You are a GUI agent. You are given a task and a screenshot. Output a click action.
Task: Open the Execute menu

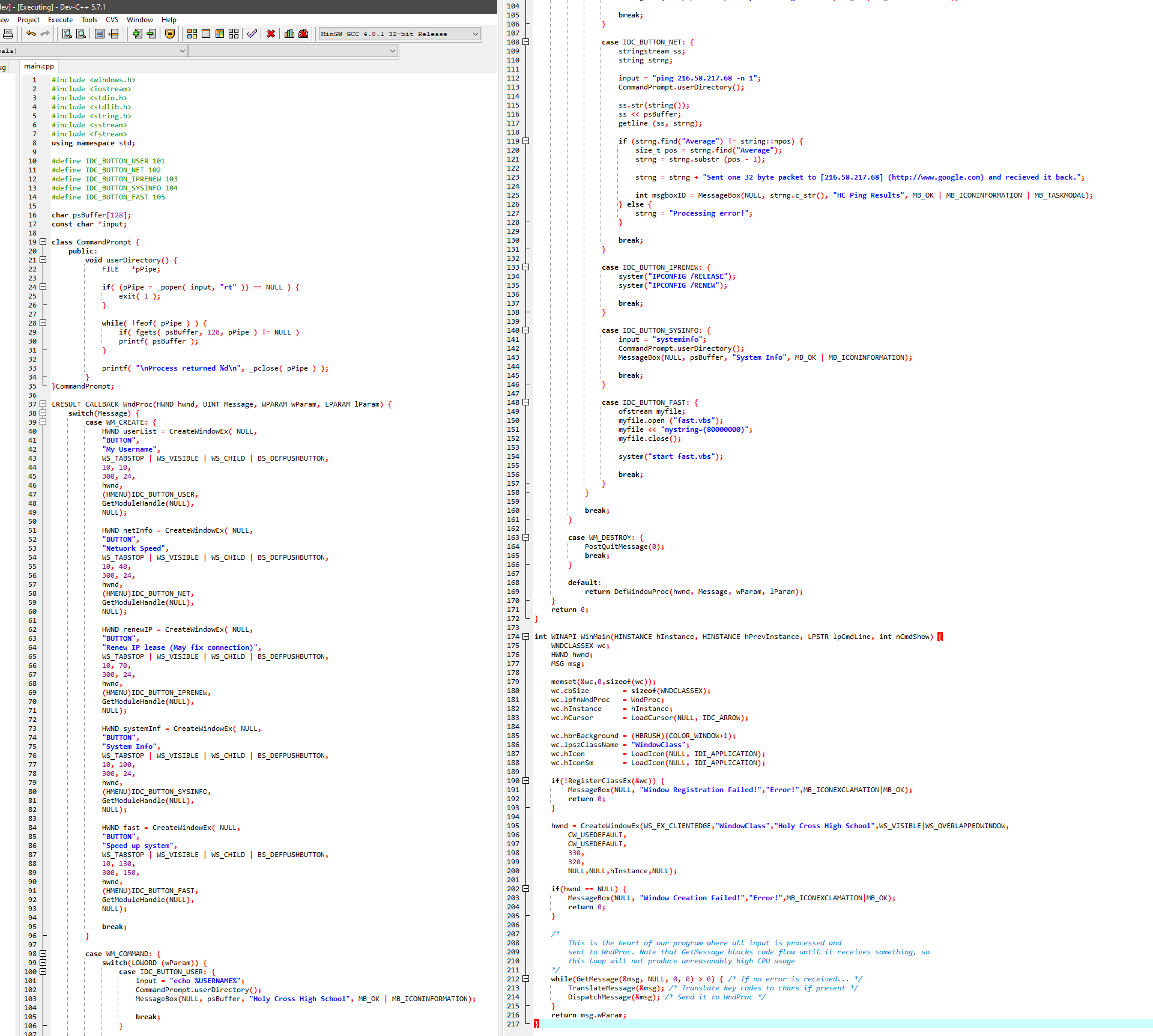pos(60,20)
